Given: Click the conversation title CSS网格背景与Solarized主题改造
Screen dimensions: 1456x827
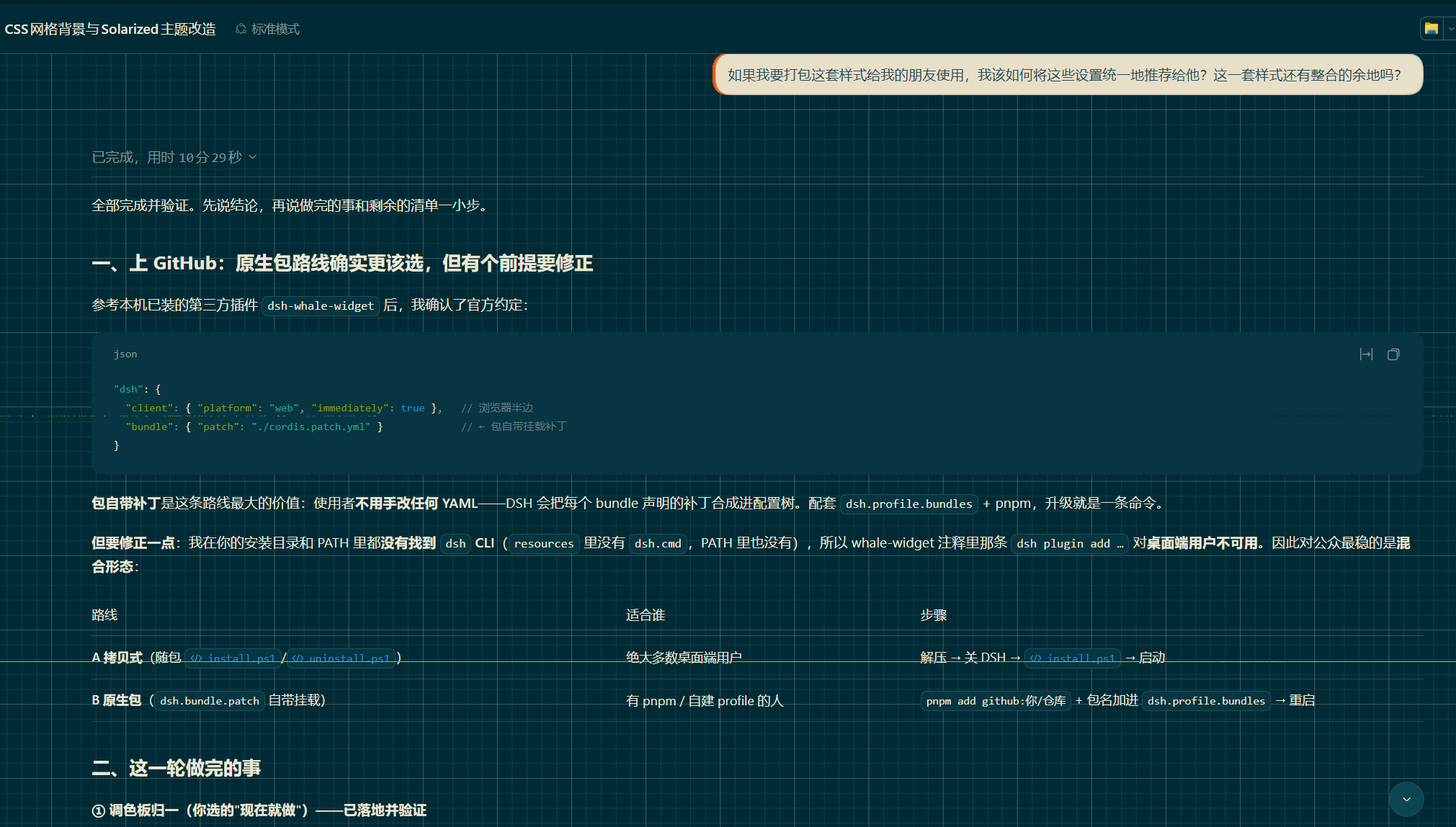Looking at the screenshot, I should [110, 29].
